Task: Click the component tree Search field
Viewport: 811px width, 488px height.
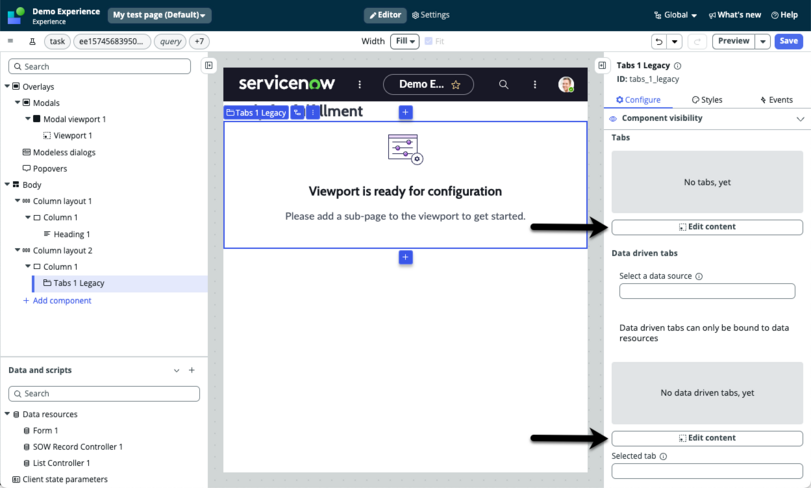Action: click(99, 66)
